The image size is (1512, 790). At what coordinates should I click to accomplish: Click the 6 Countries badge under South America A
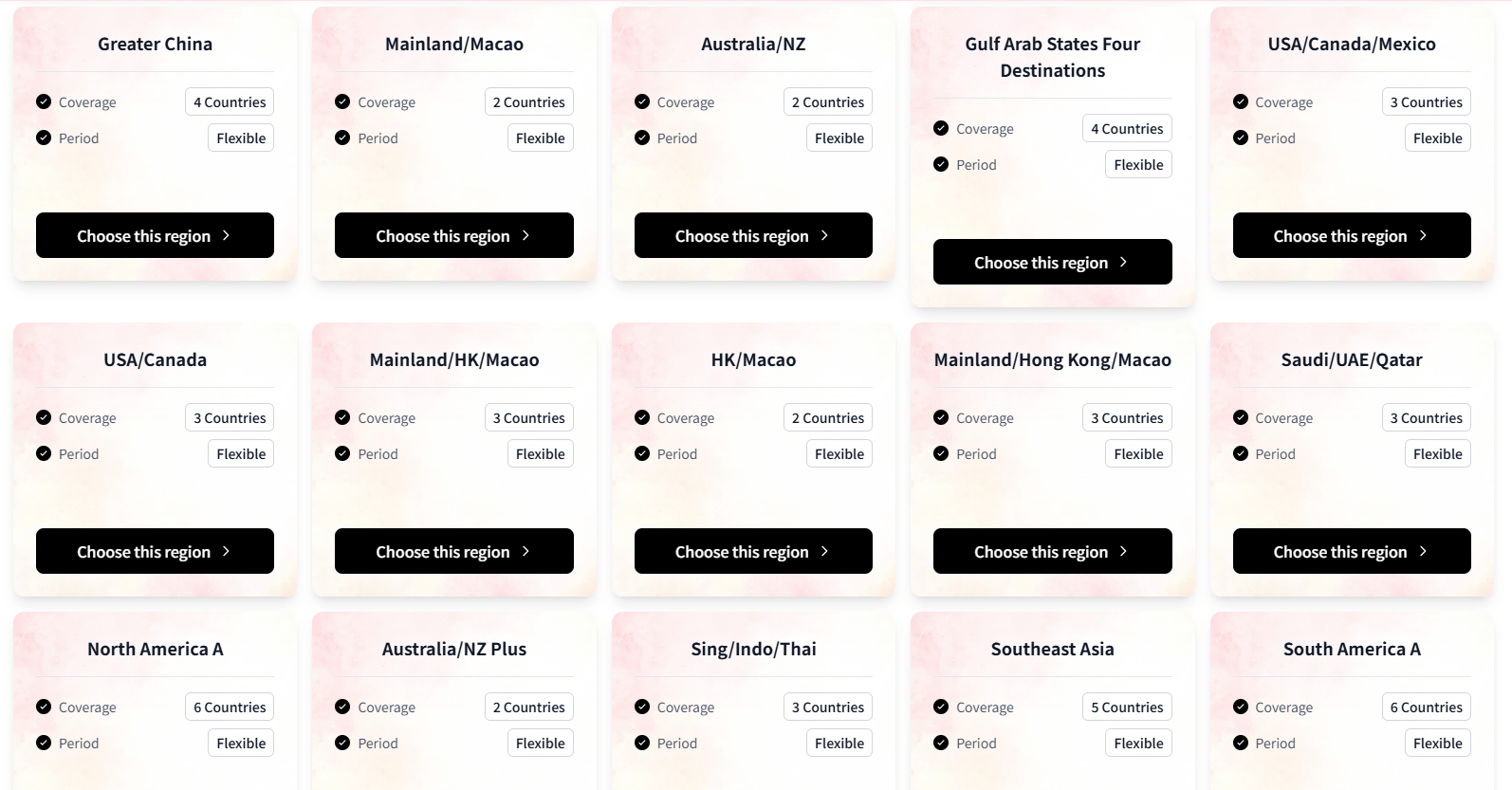[1426, 707]
